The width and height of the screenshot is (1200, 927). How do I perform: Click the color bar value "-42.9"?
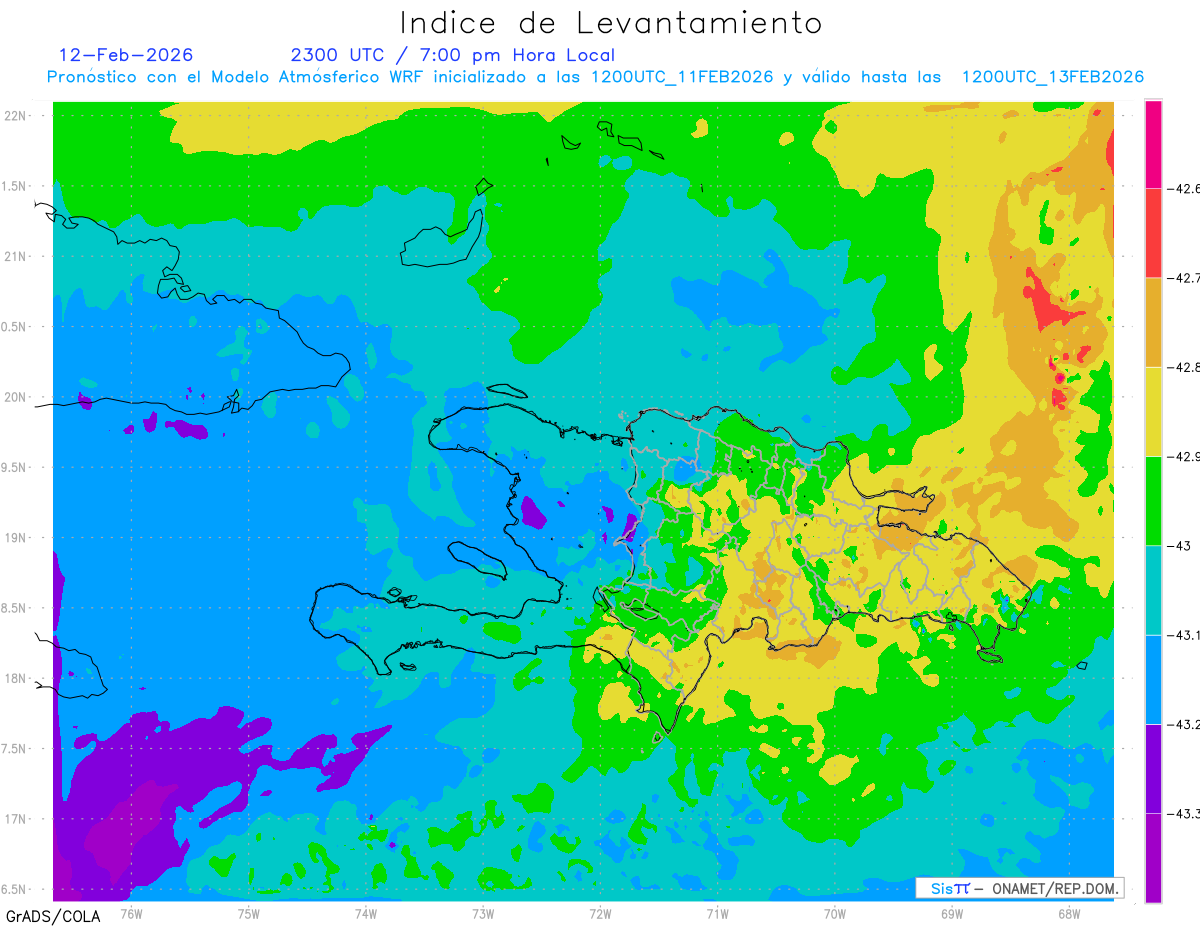point(1184,456)
